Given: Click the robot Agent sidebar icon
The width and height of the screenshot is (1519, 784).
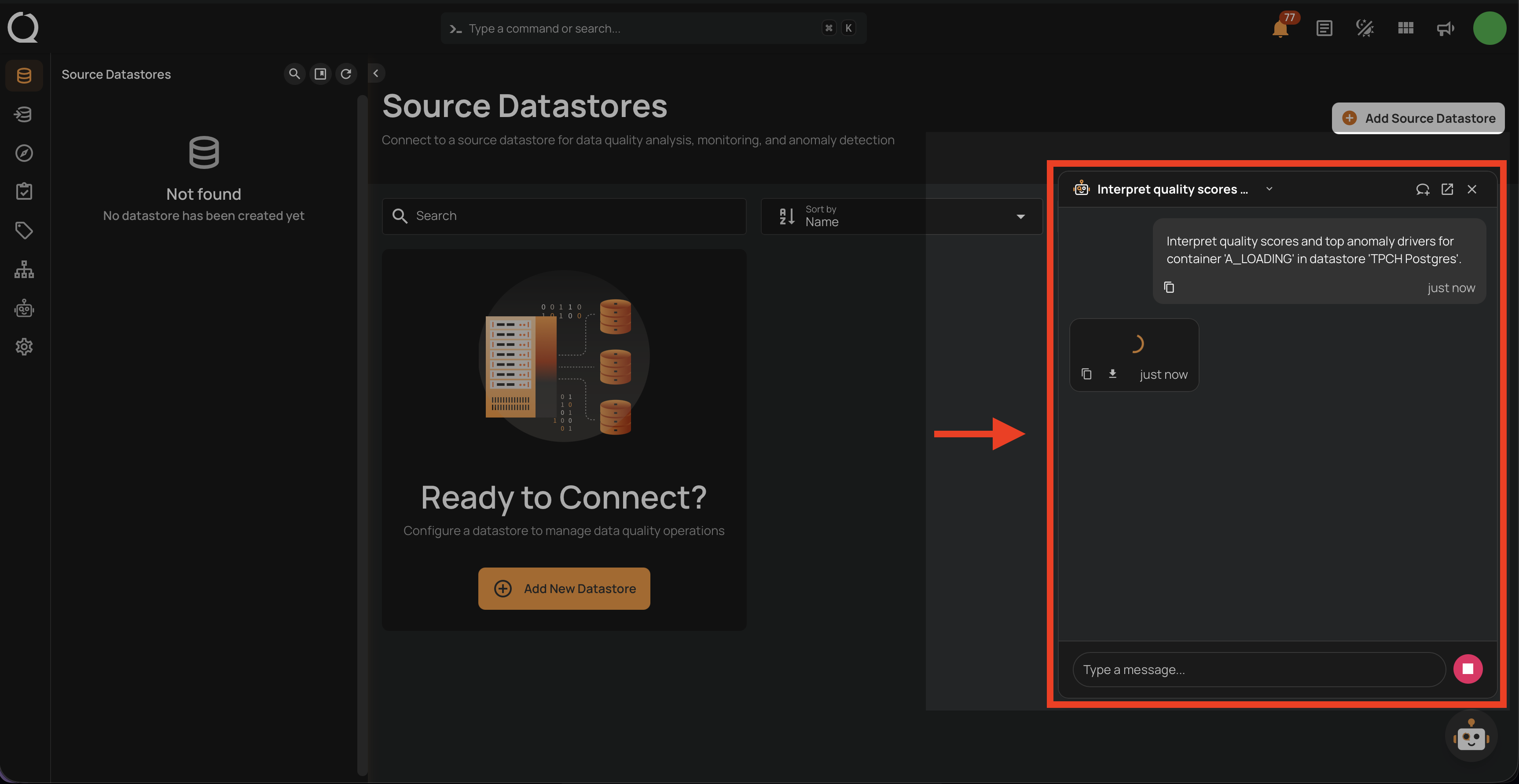Looking at the screenshot, I should 24,308.
